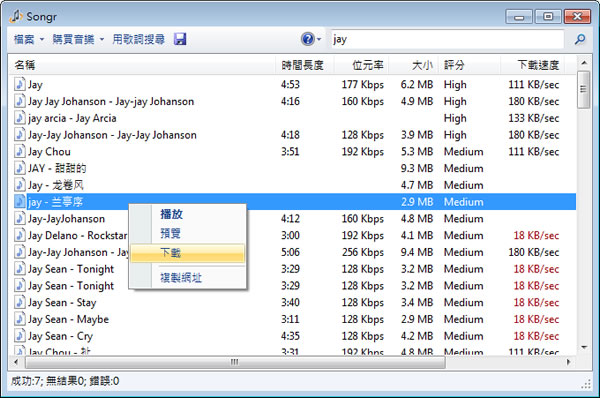Select the Jay Delano - Rockstar entry
This screenshot has height=398, width=600.
(x=77, y=235)
